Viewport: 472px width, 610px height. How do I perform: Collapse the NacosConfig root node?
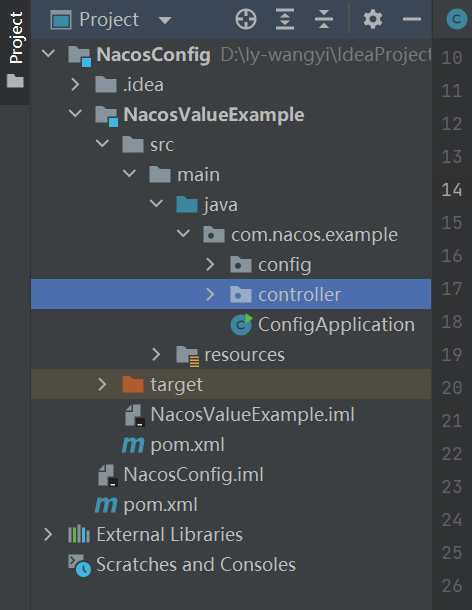(48, 53)
